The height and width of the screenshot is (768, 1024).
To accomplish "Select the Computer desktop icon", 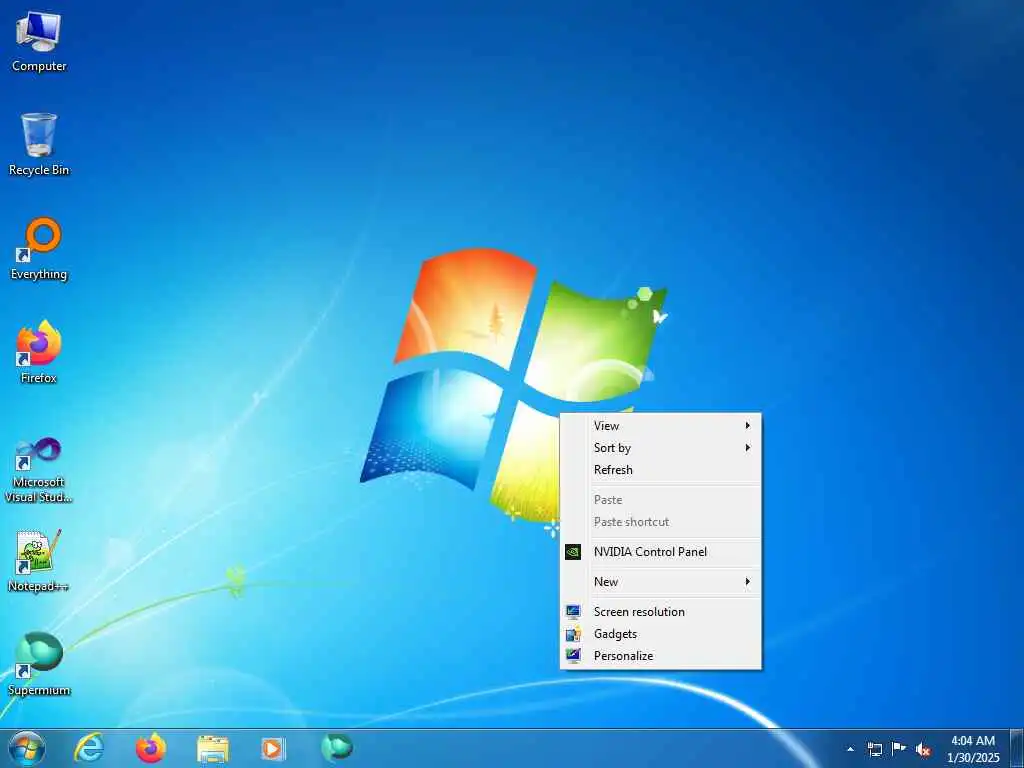I will pyautogui.click(x=39, y=41).
